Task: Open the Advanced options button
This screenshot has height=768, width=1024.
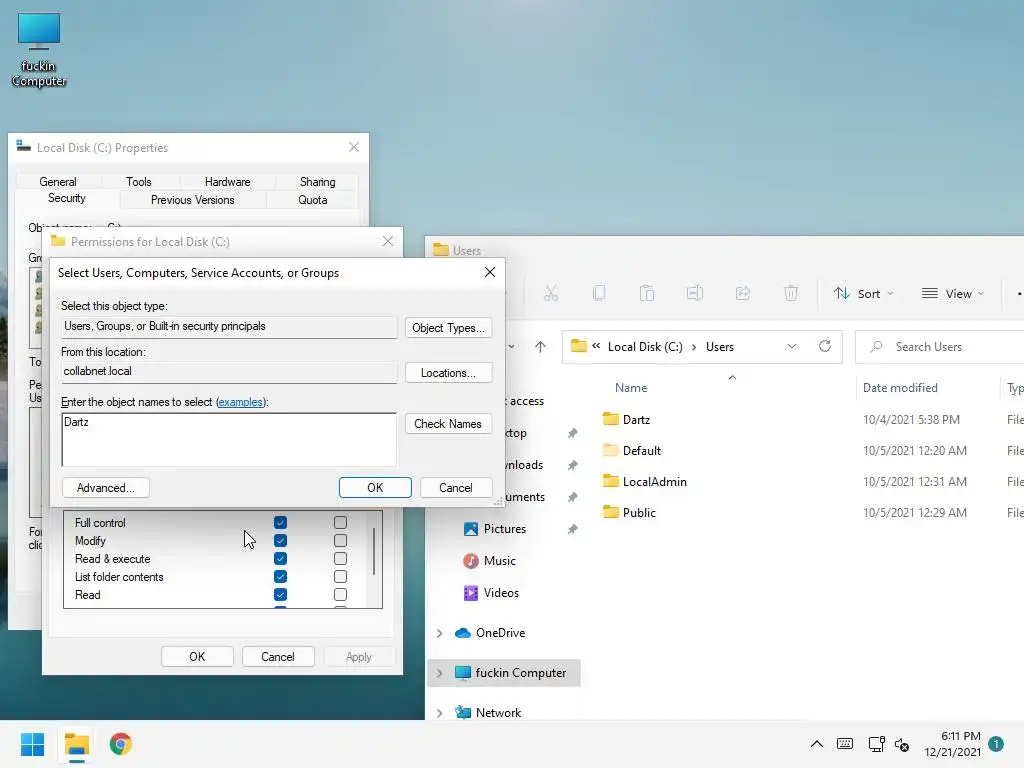Action: tap(106, 488)
